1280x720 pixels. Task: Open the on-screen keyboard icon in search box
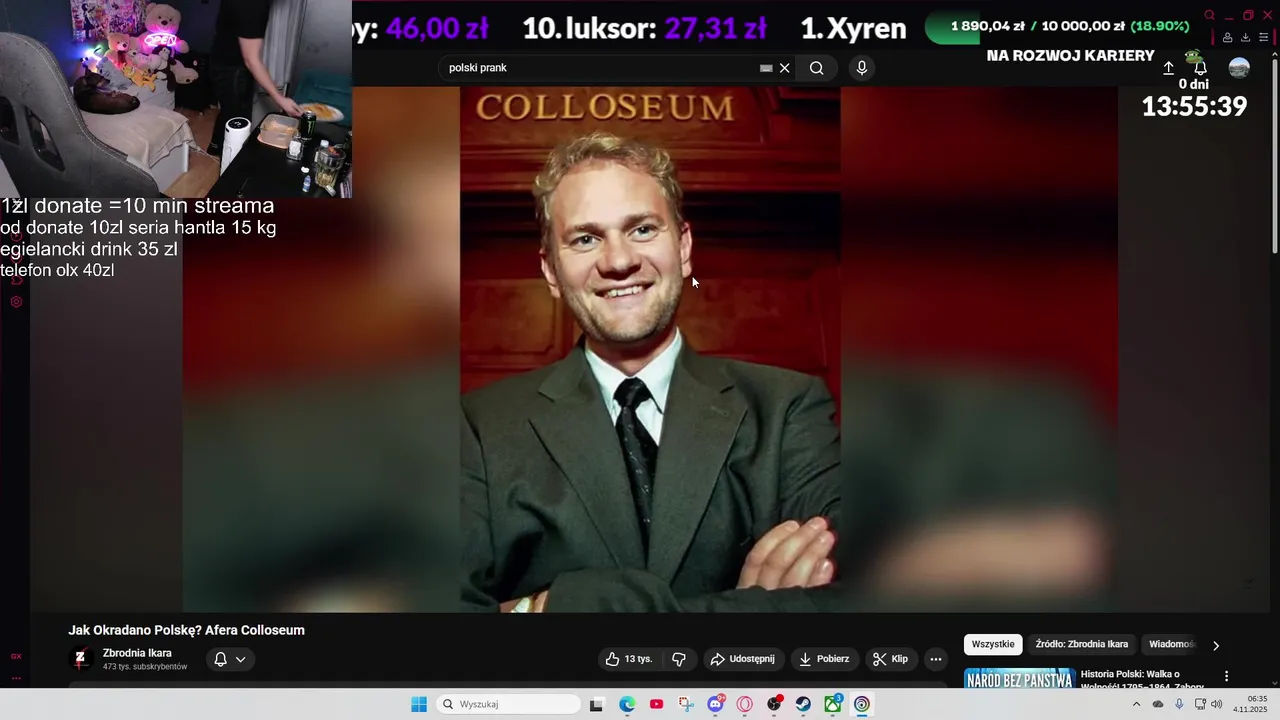click(x=766, y=68)
